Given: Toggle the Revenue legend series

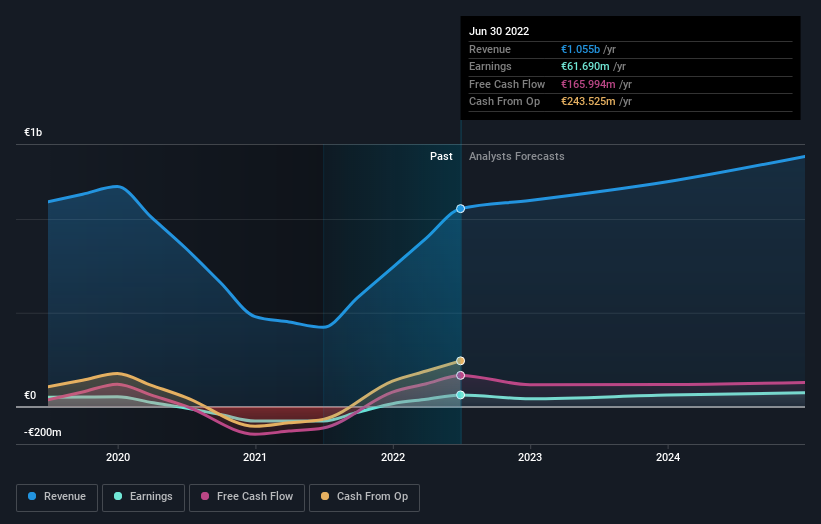Looking at the screenshot, I should pos(57,497).
